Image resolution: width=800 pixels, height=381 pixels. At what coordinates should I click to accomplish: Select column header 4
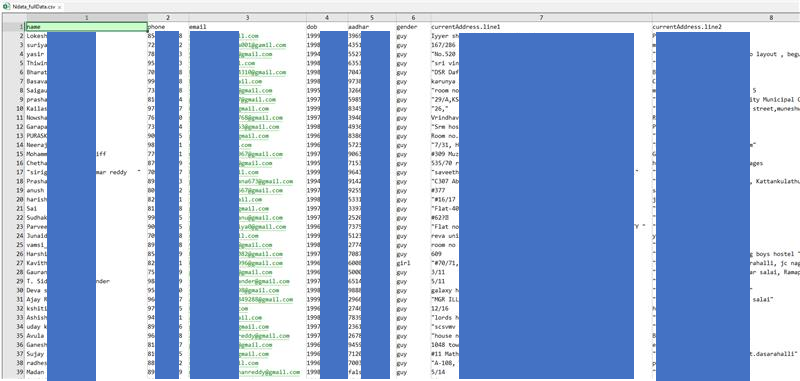pos(327,18)
